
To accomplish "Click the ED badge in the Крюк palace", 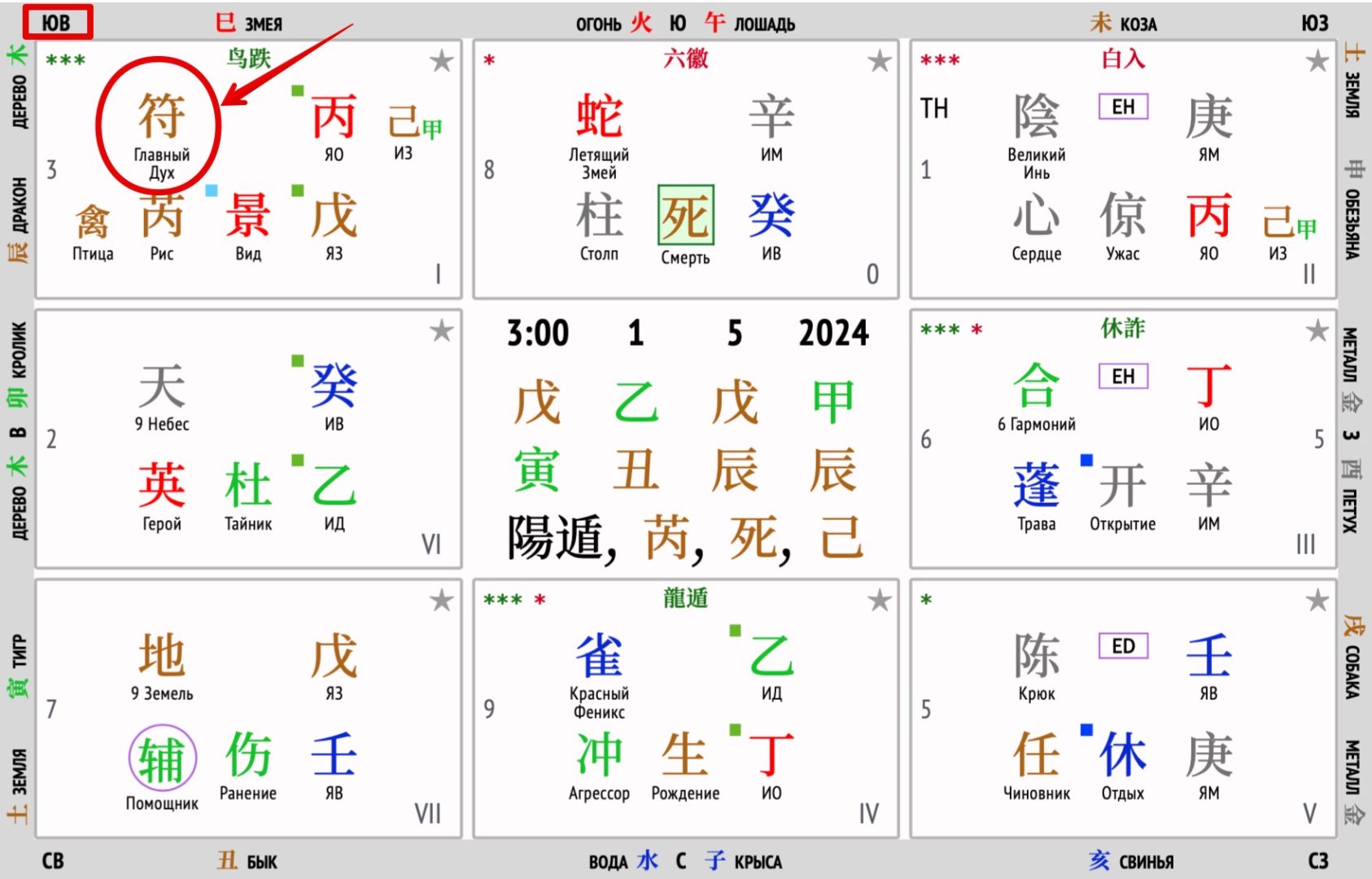I will (1123, 646).
